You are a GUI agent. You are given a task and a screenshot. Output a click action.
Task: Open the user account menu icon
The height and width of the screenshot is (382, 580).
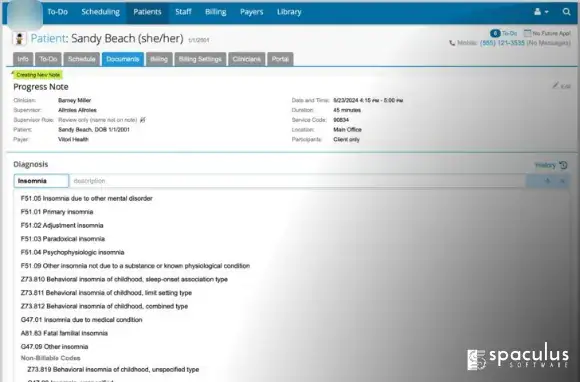541,12
